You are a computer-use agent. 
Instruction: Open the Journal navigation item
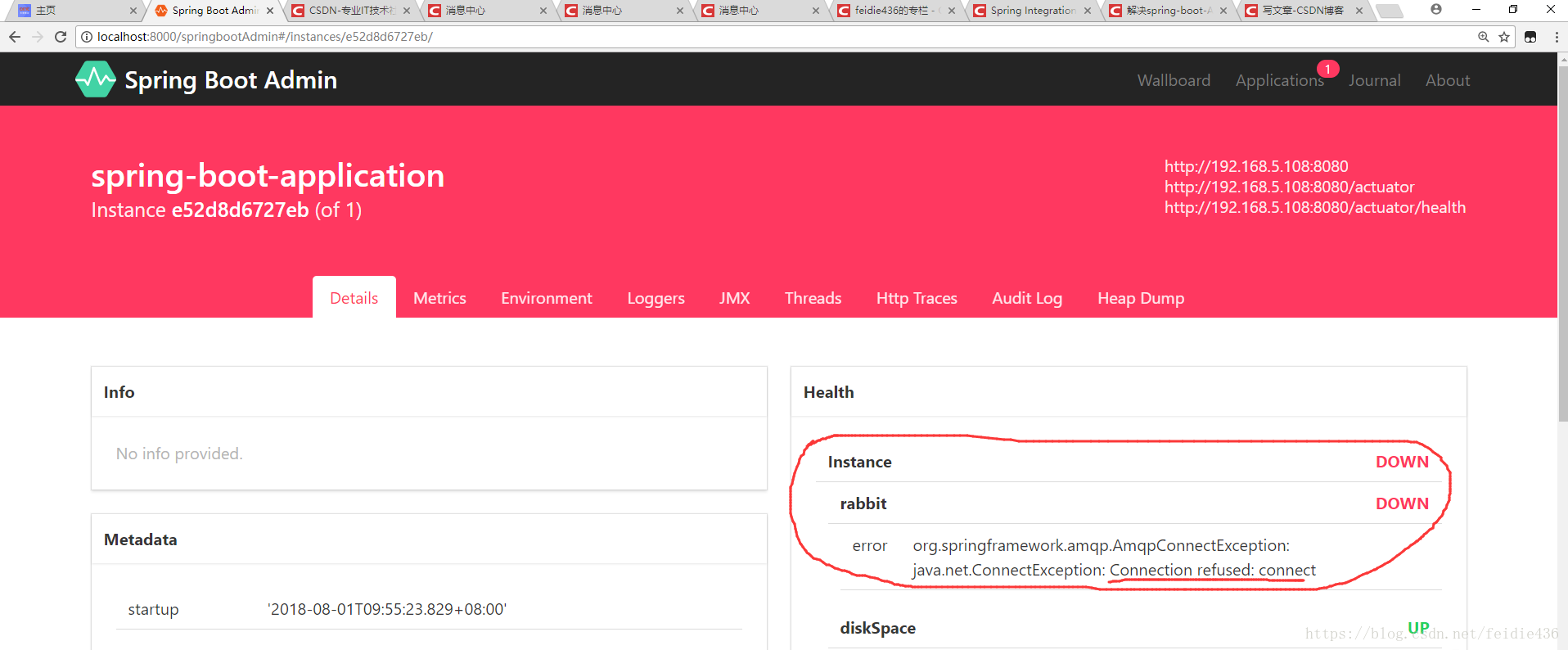1375,80
